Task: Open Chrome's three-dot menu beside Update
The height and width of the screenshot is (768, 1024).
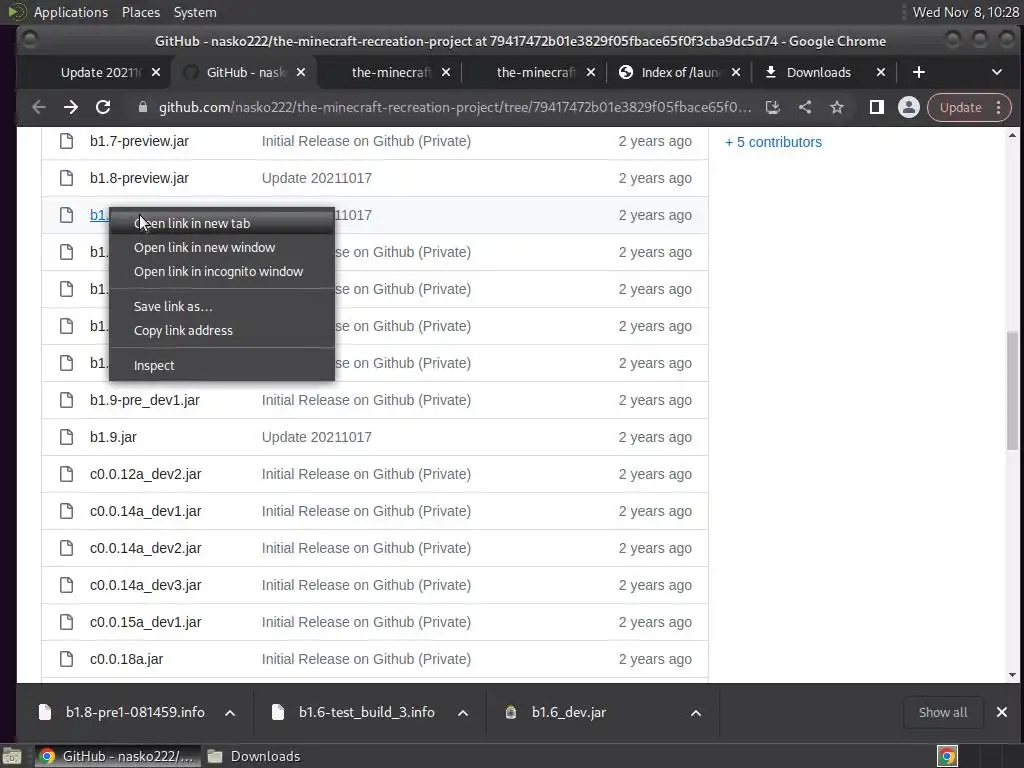Action: coord(999,108)
